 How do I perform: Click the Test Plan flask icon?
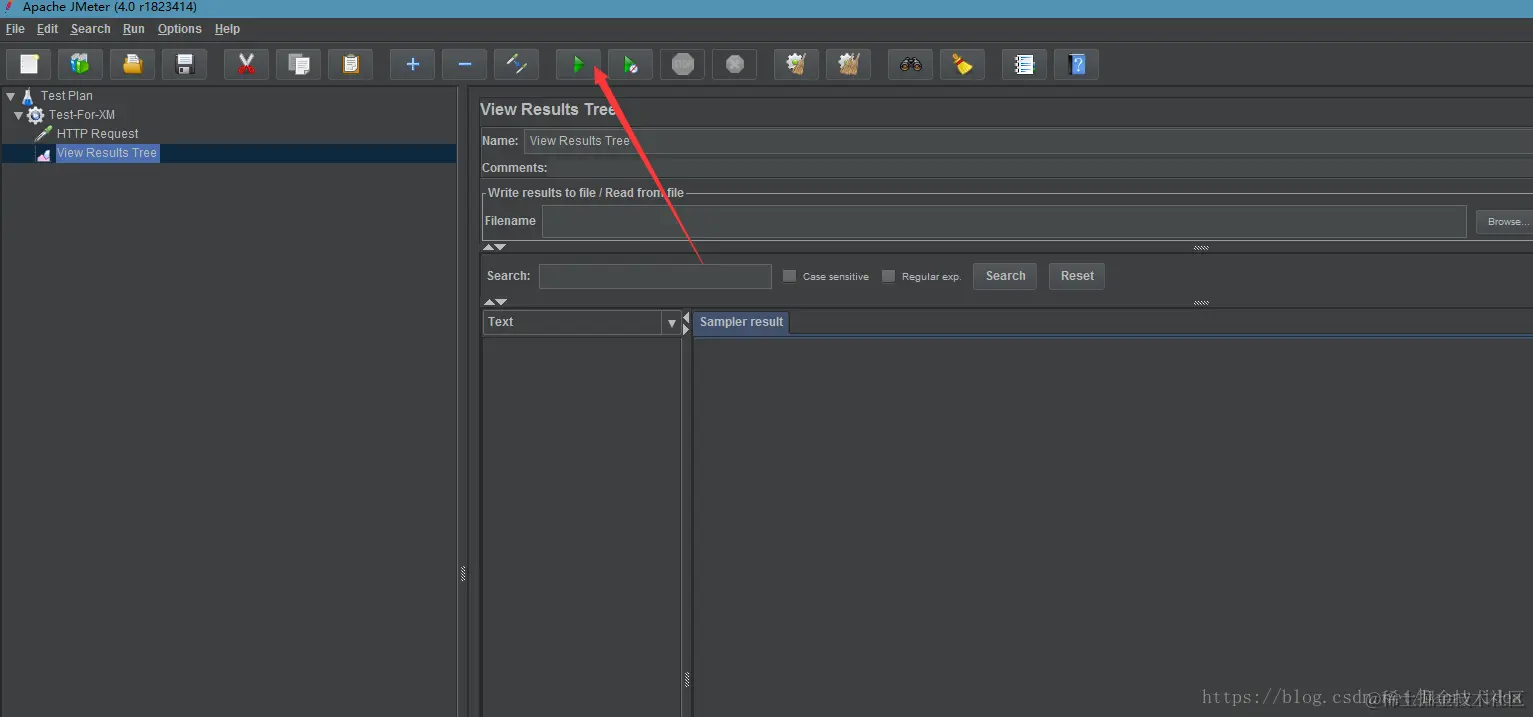28,96
